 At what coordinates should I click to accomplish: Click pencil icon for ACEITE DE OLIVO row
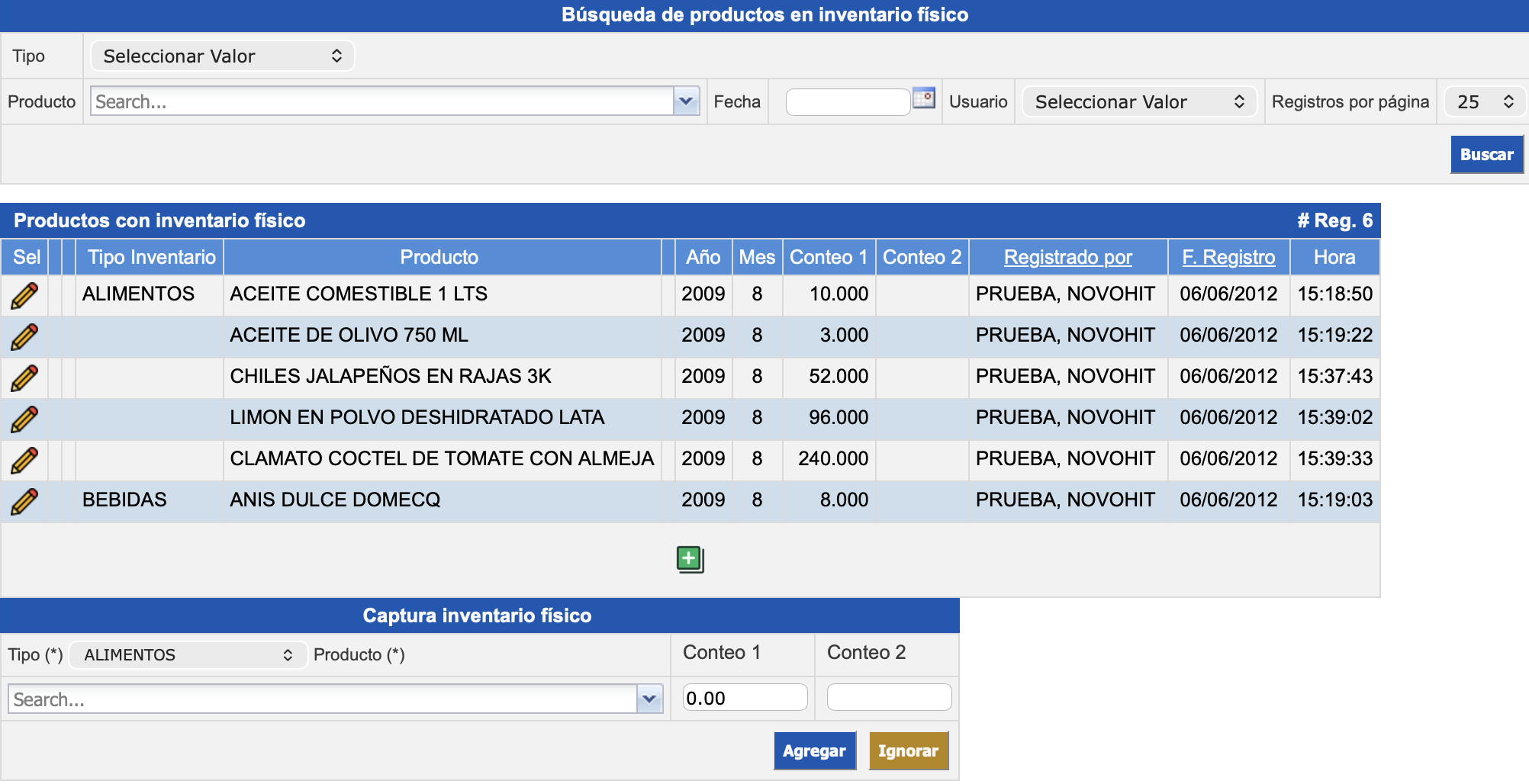24,336
